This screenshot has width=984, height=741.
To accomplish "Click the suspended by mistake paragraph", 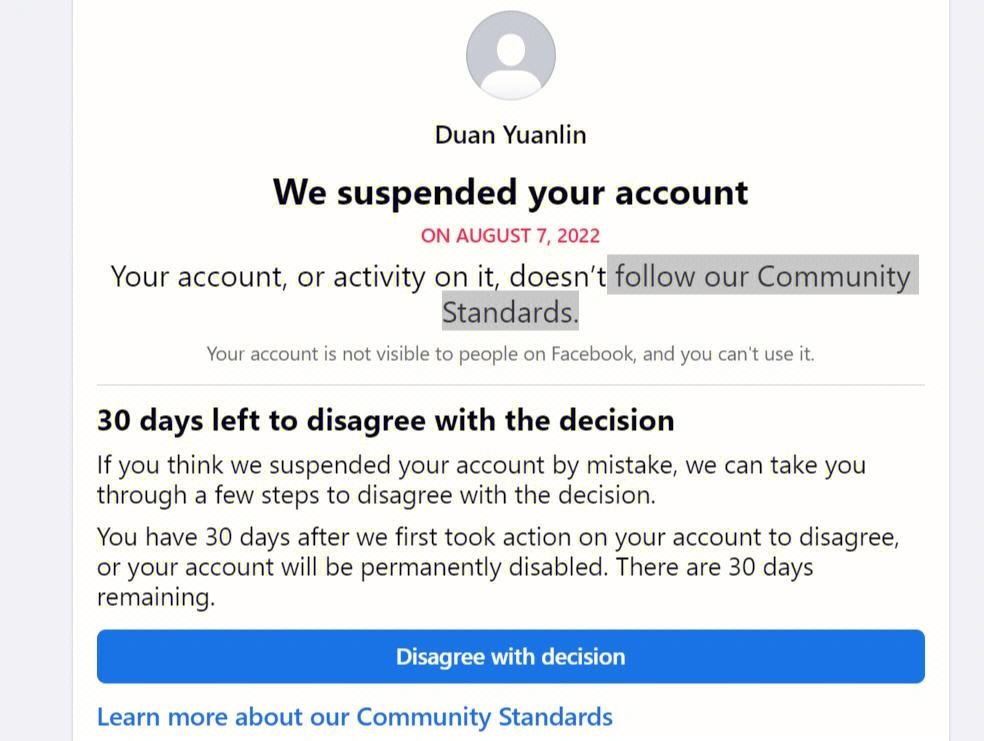I will pos(481,480).
